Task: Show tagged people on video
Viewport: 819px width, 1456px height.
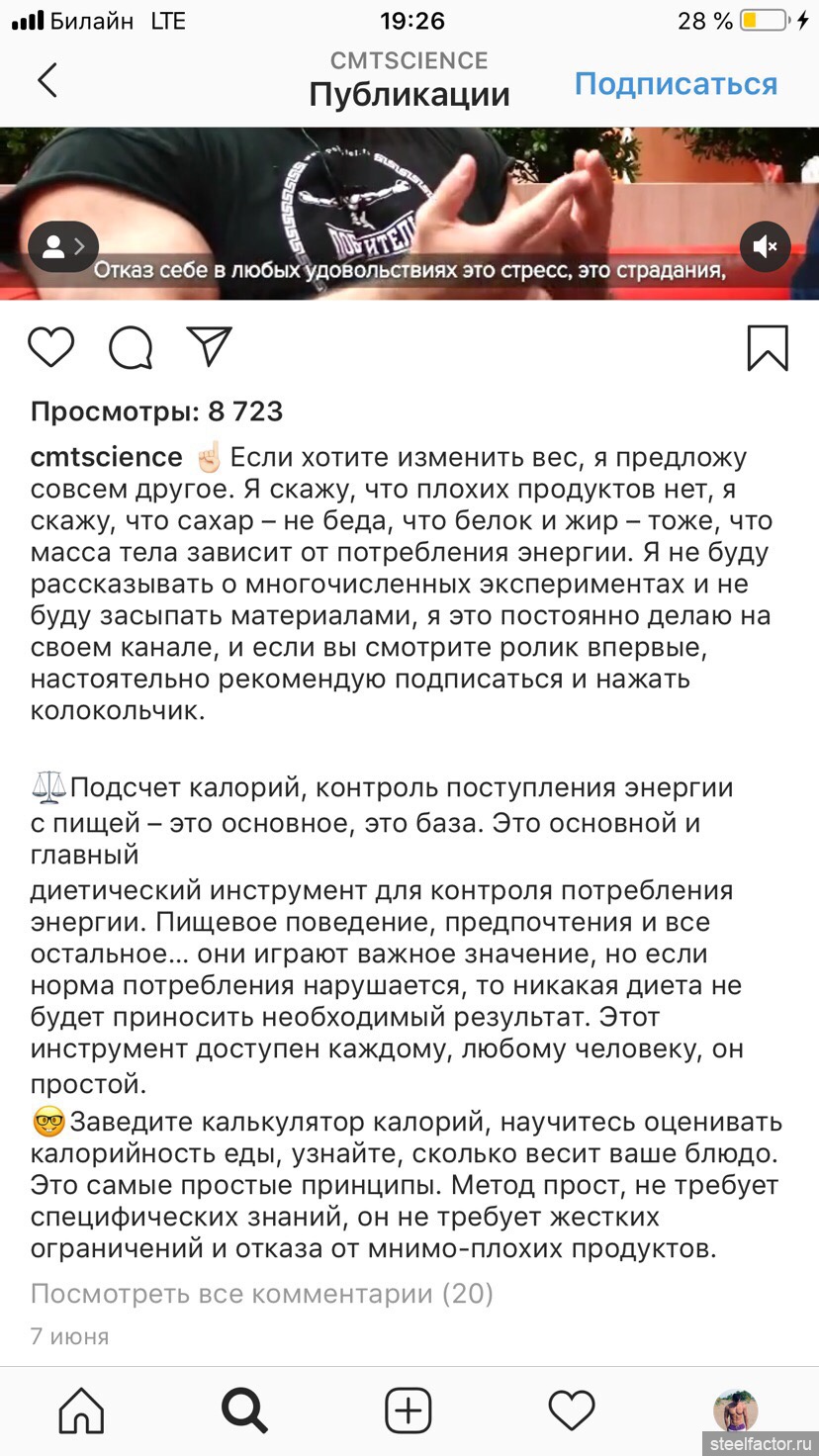Action: [x=62, y=246]
